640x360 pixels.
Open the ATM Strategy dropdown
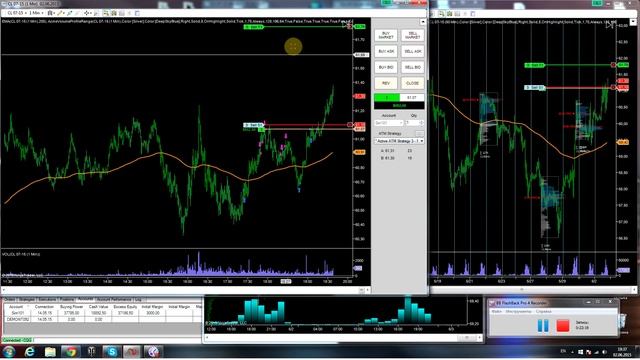tap(399, 141)
